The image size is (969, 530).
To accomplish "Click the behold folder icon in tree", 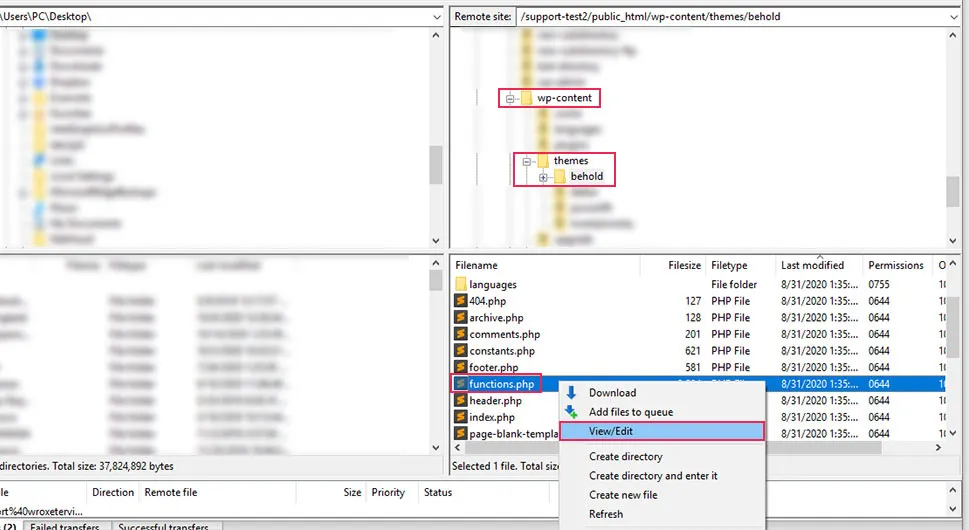I will click(x=560, y=177).
